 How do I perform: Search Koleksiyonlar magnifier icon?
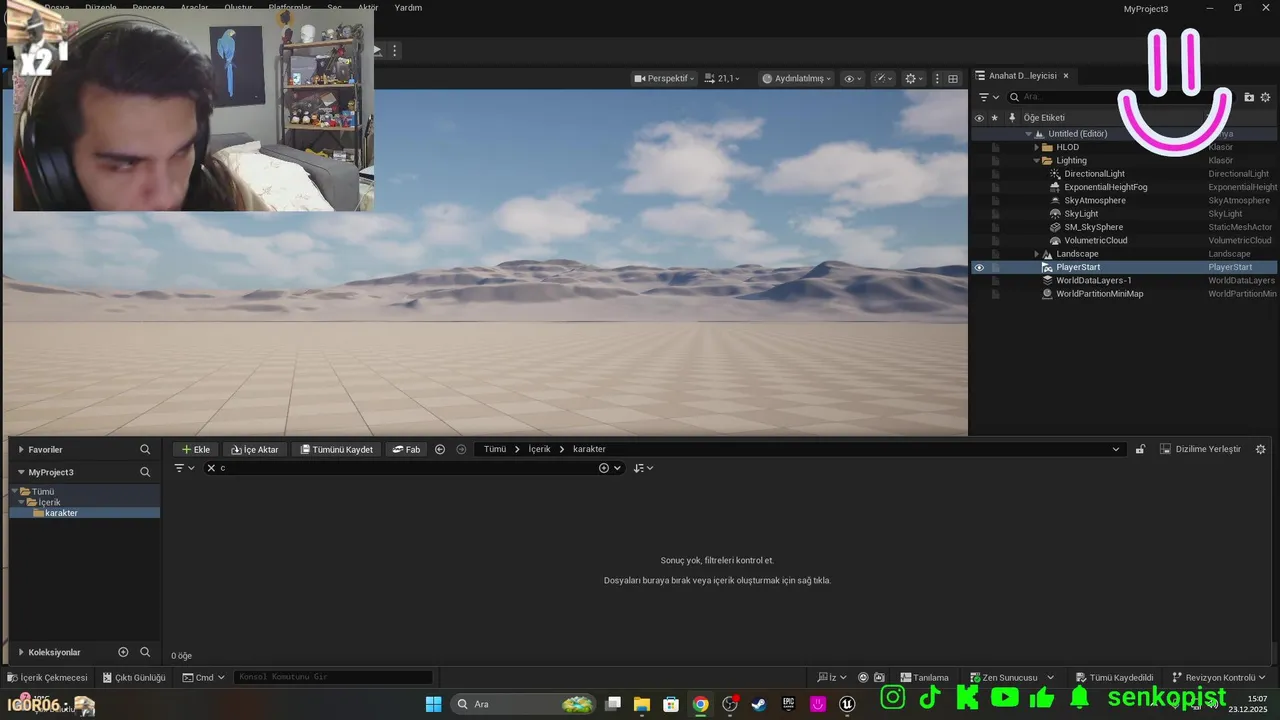tap(145, 652)
